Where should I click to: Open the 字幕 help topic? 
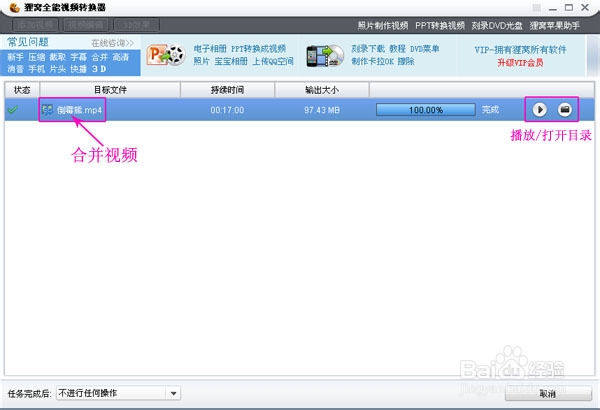pyautogui.click(x=78, y=57)
